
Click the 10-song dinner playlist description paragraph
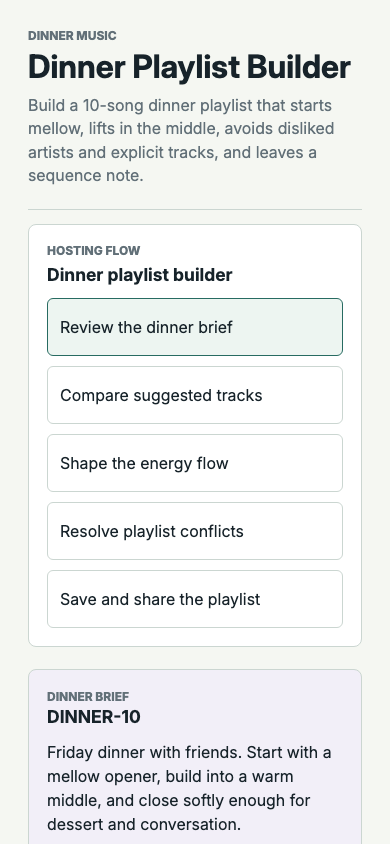pos(181,140)
